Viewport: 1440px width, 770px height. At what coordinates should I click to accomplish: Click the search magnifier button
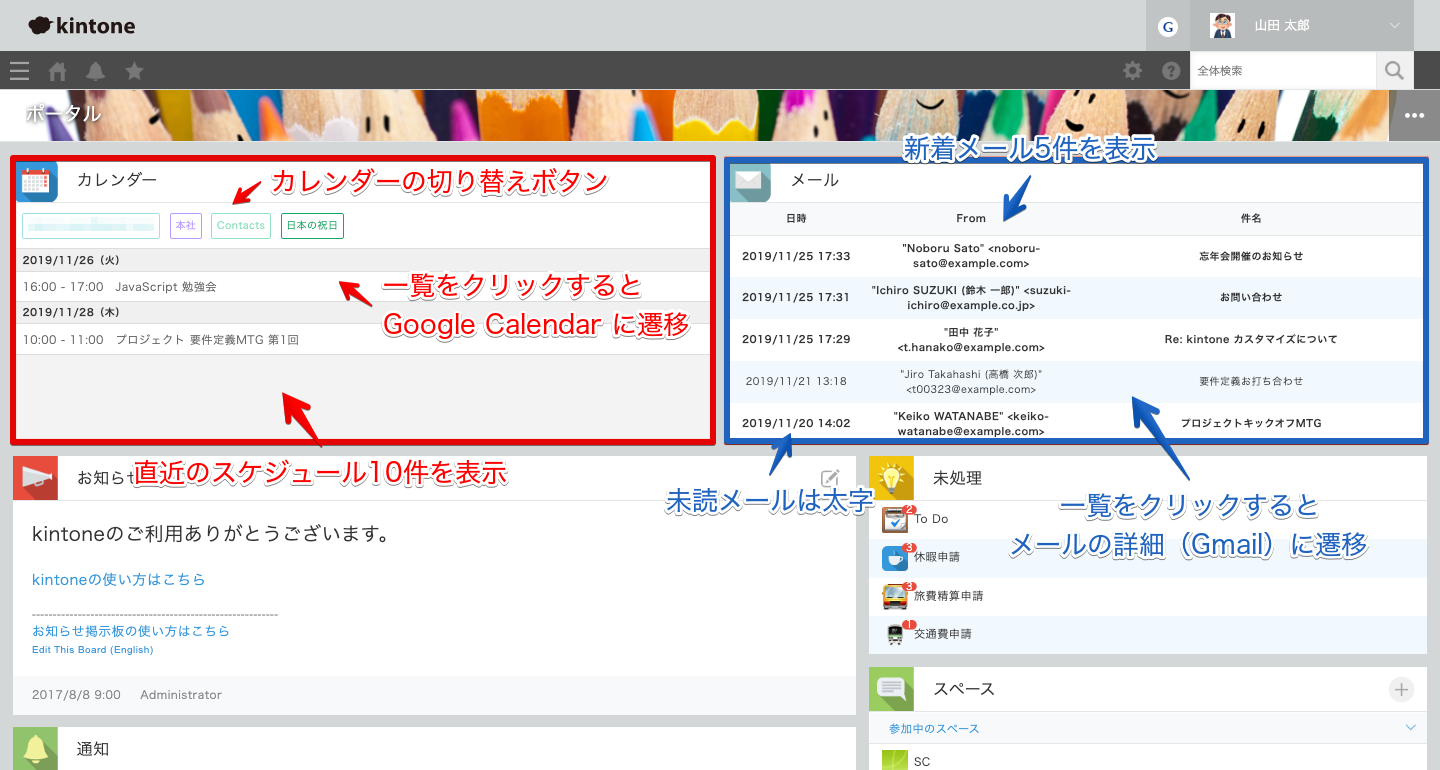click(x=1394, y=71)
